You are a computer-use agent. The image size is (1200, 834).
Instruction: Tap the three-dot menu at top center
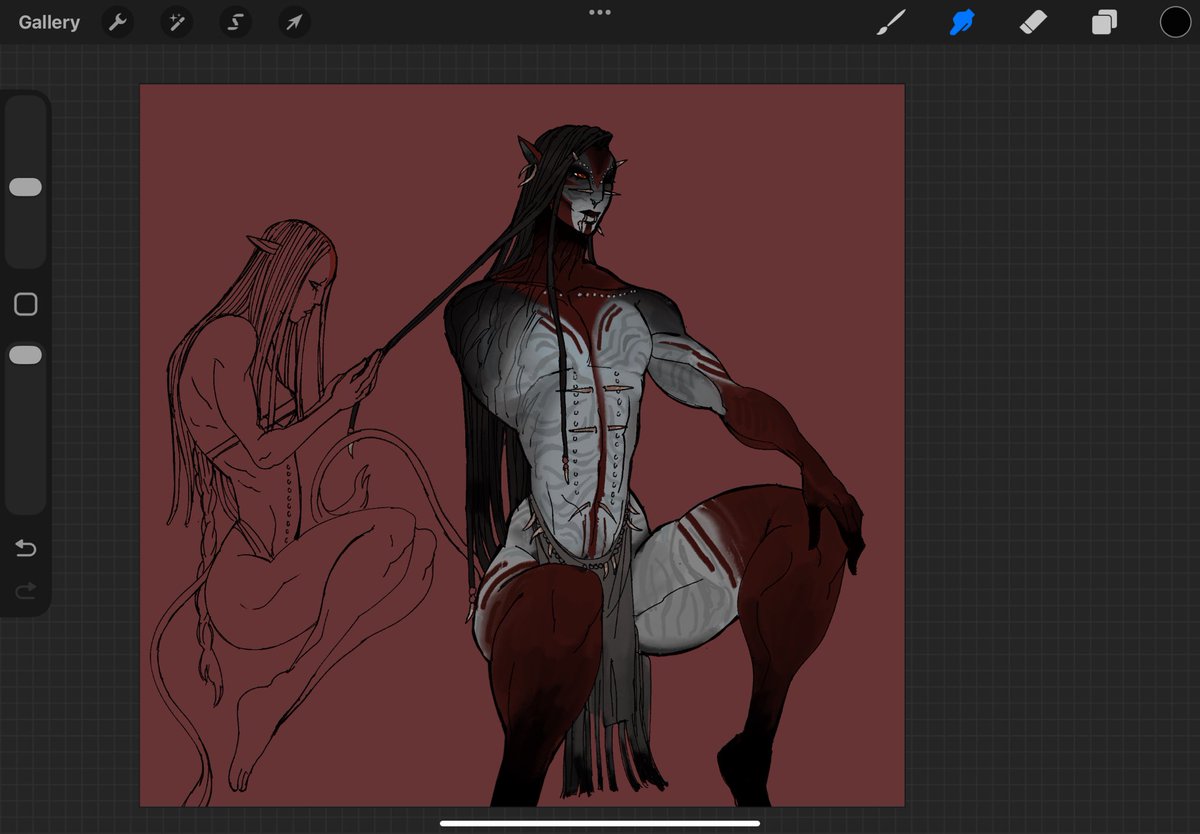600,12
